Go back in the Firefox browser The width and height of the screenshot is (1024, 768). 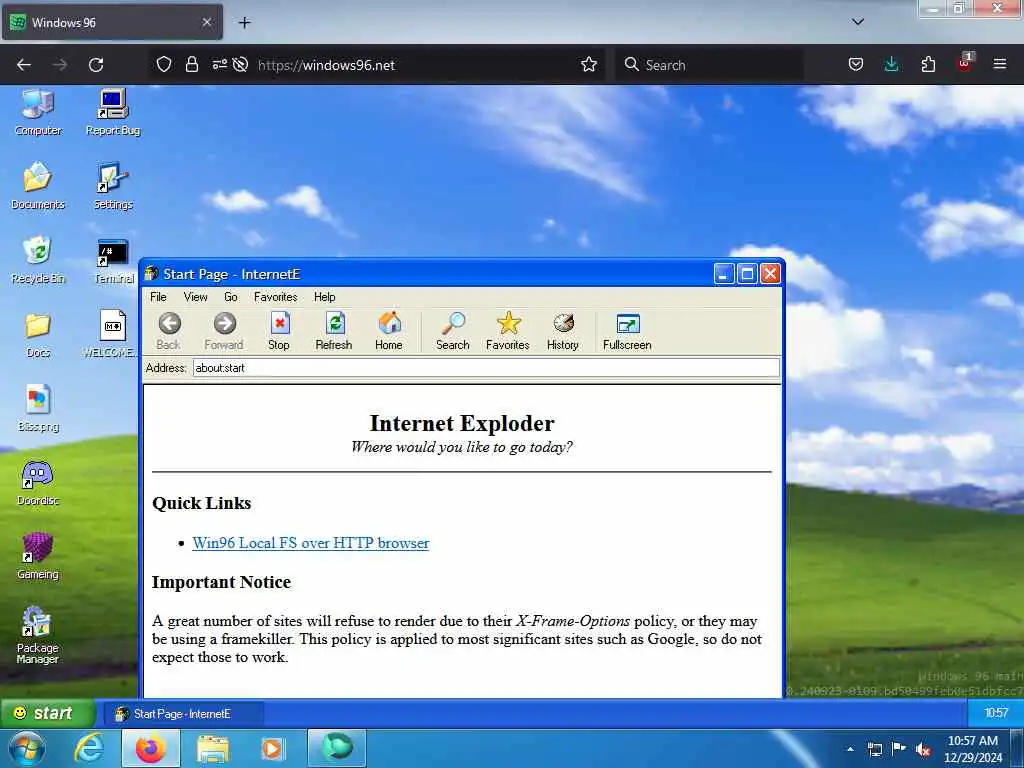point(24,65)
